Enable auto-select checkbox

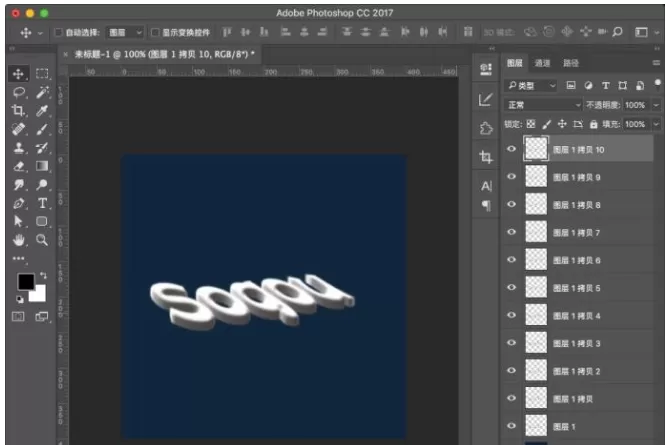[x=59, y=32]
